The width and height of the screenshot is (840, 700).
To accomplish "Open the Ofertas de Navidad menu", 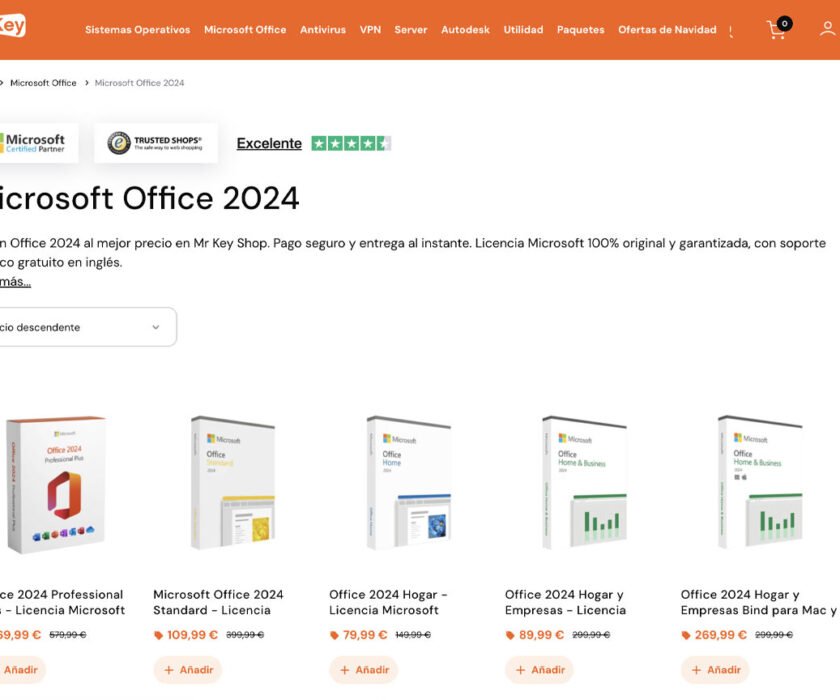I will (667, 30).
